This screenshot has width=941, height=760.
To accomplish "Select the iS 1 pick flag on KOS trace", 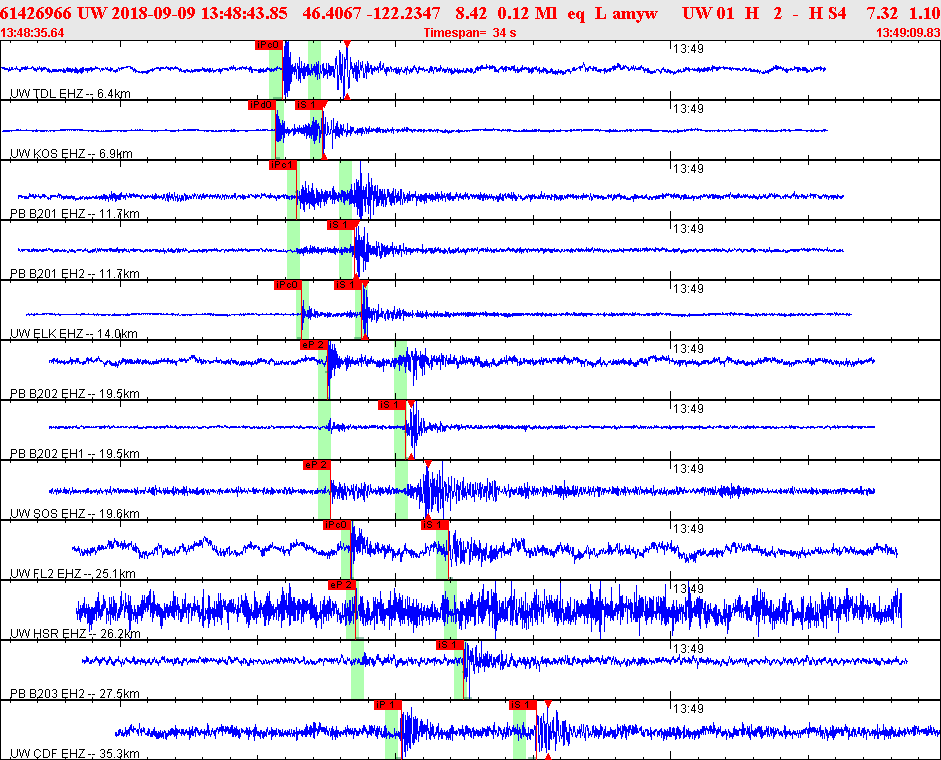I will coord(308,105).
